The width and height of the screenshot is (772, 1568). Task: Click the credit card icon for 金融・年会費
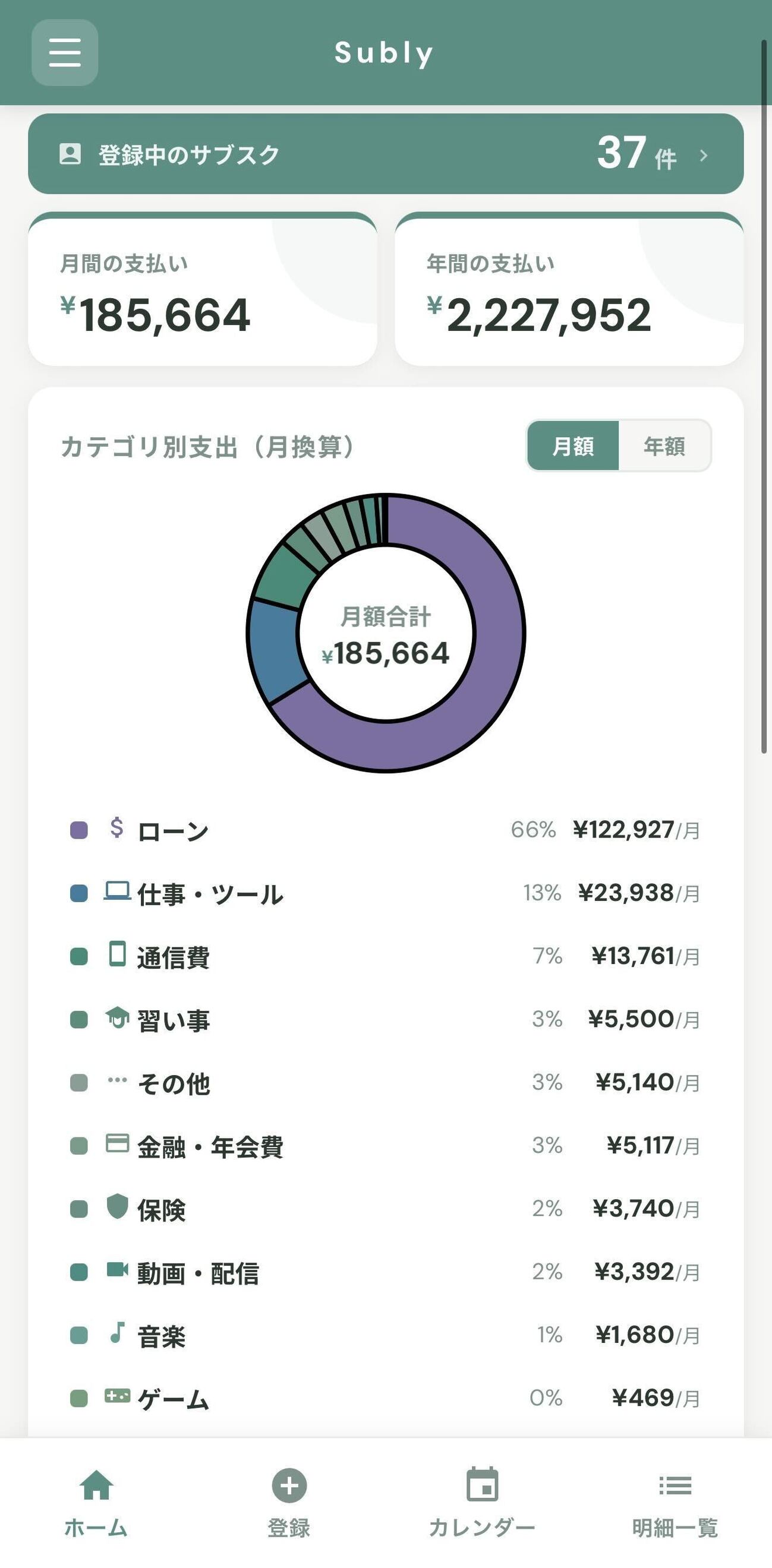[x=117, y=1143]
